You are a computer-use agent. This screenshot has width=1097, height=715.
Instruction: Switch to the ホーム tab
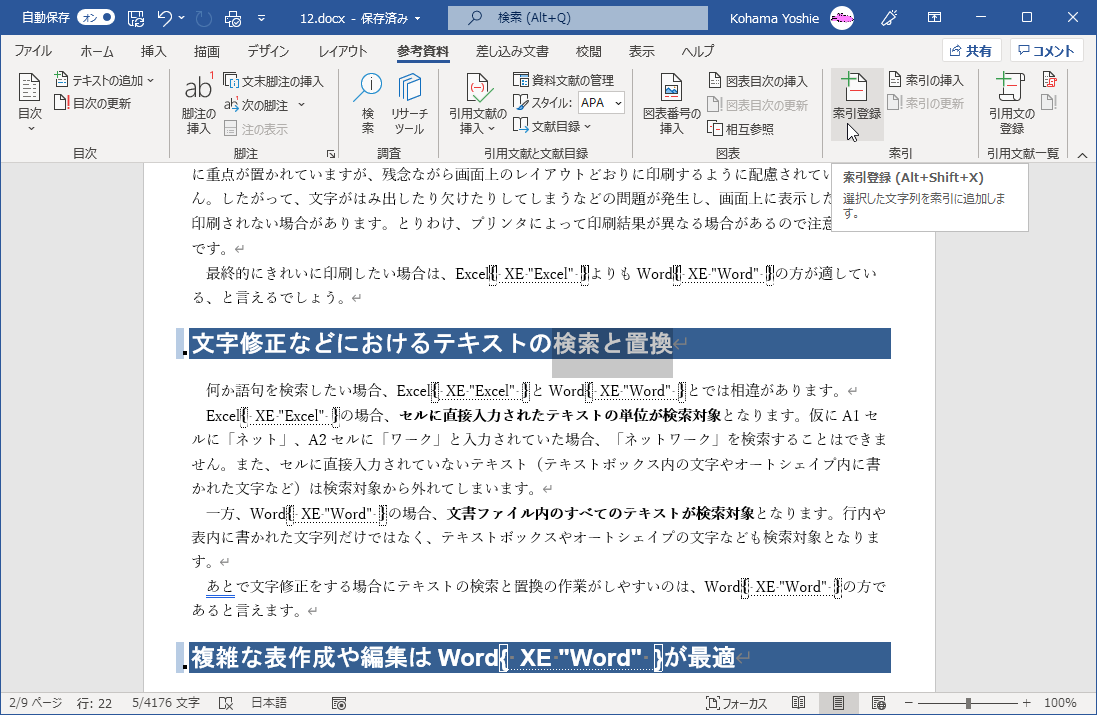click(x=97, y=51)
